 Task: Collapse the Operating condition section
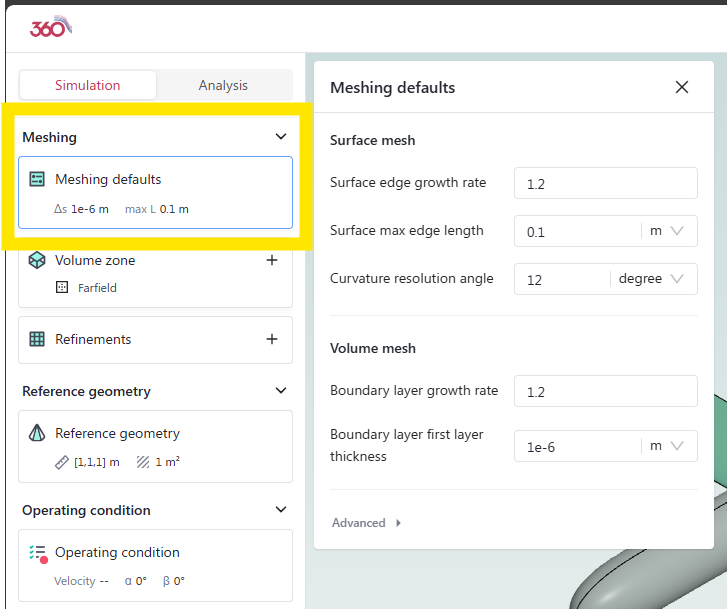pos(281,510)
